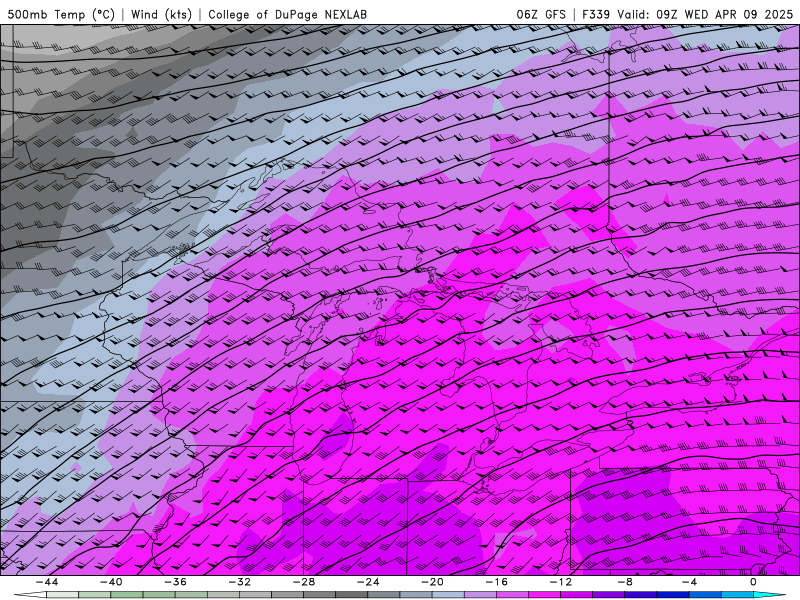Viewport: 800px width, 600px height.
Task: Click the -12 color scale label
Action: [561, 582]
